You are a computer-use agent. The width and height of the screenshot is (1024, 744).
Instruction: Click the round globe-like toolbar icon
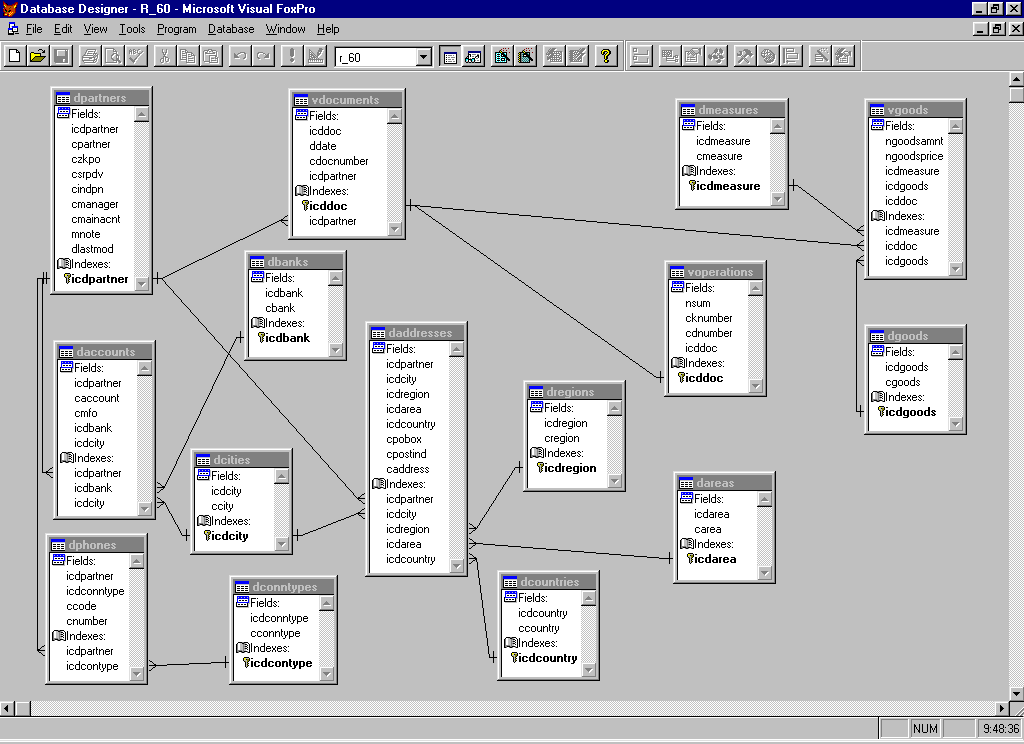click(x=768, y=56)
